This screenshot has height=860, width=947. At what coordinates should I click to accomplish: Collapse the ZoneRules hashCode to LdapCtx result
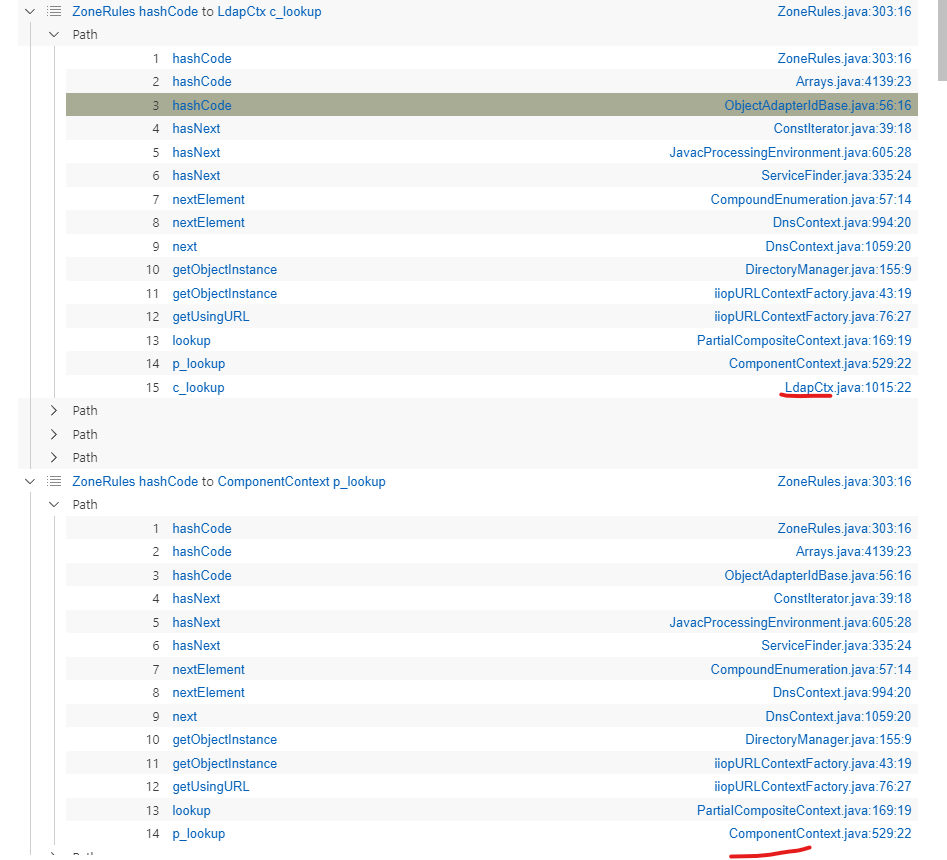tap(30, 12)
